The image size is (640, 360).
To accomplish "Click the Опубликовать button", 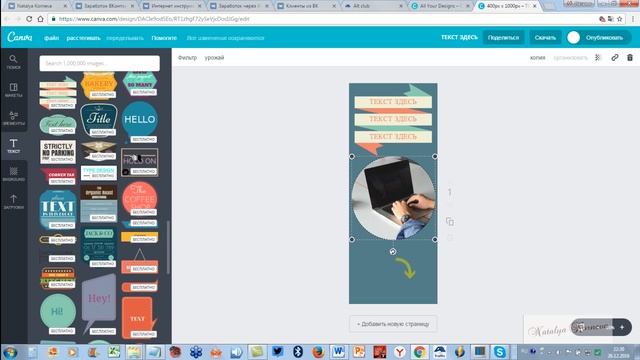I will [604, 38].
